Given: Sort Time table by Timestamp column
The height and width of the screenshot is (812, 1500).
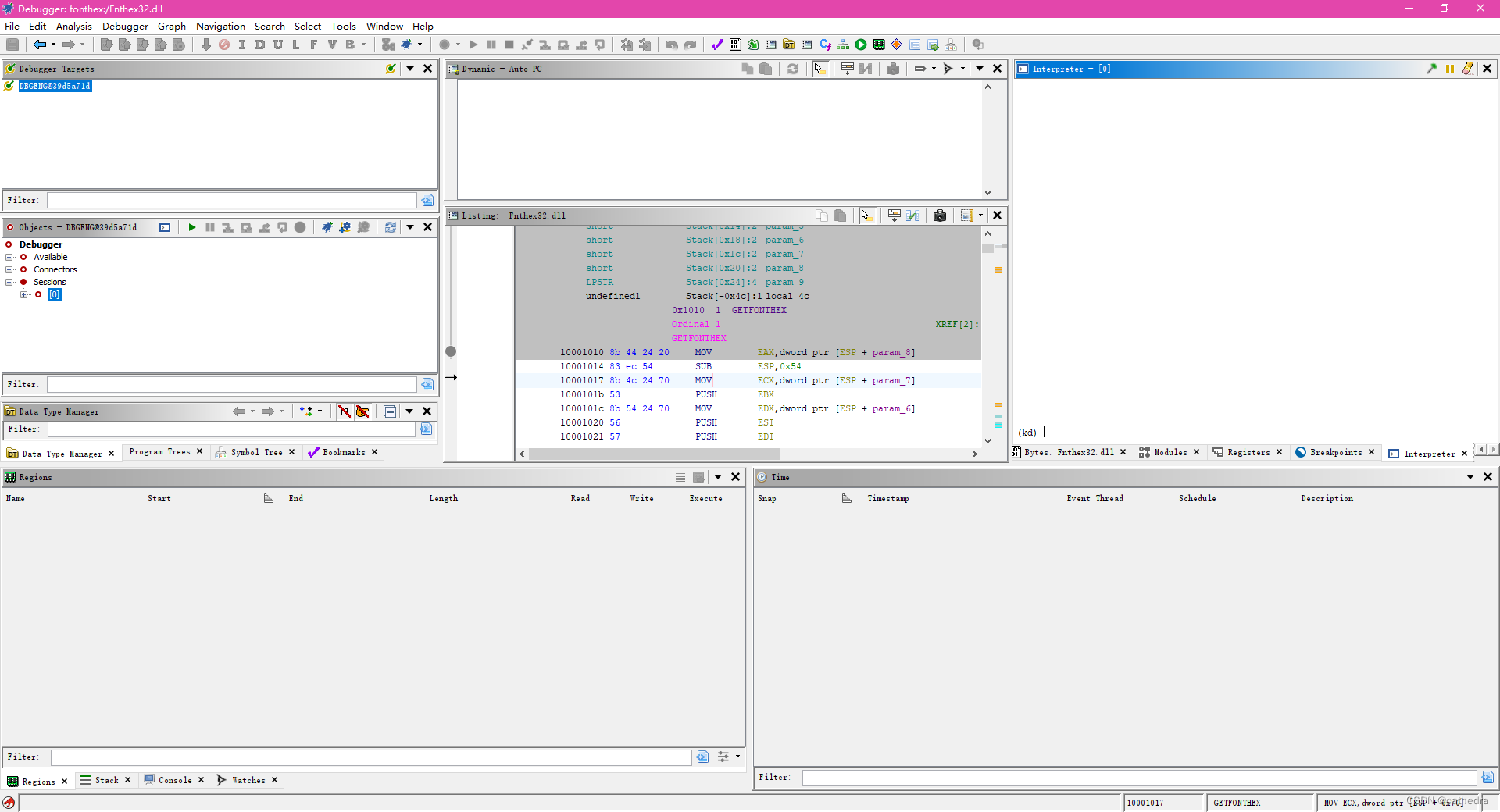Looking at the screenshot, I should point(888,498).
